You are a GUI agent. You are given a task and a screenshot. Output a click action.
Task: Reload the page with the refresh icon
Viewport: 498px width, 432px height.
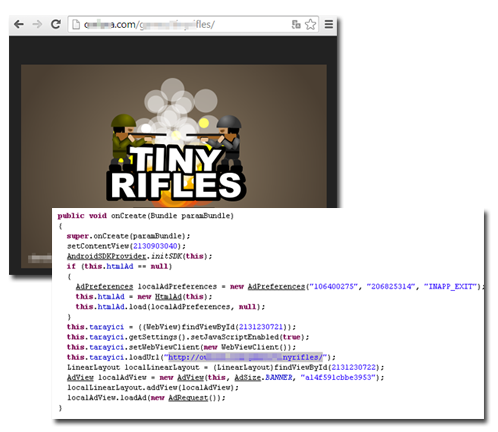56,24
